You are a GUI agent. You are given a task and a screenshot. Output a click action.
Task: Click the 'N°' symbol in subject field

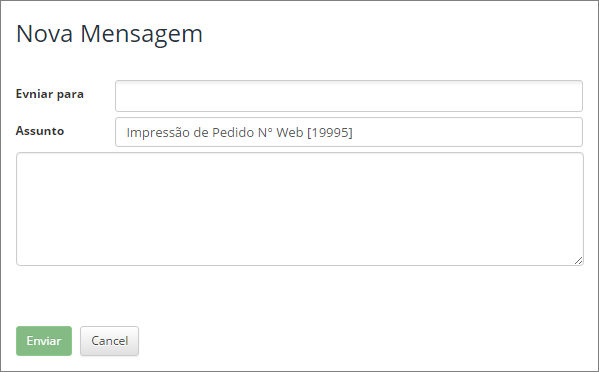pos(265,133)
